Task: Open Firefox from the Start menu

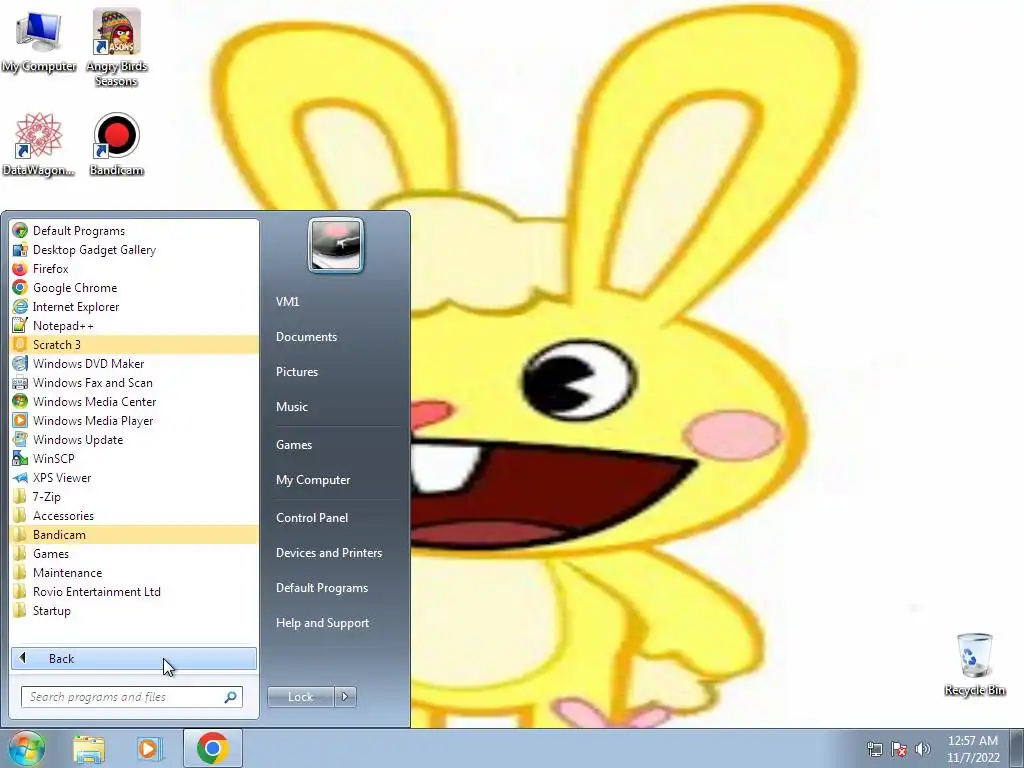Action: (134, 268)
